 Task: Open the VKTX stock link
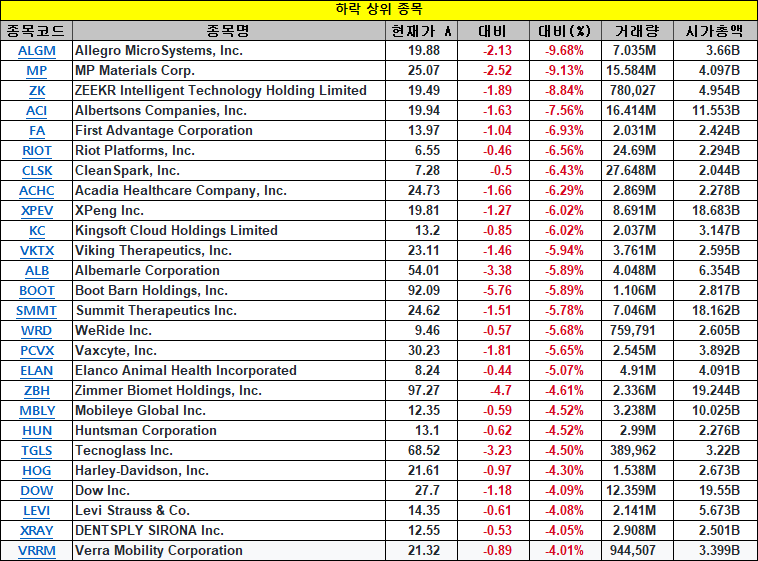point(37,250)
